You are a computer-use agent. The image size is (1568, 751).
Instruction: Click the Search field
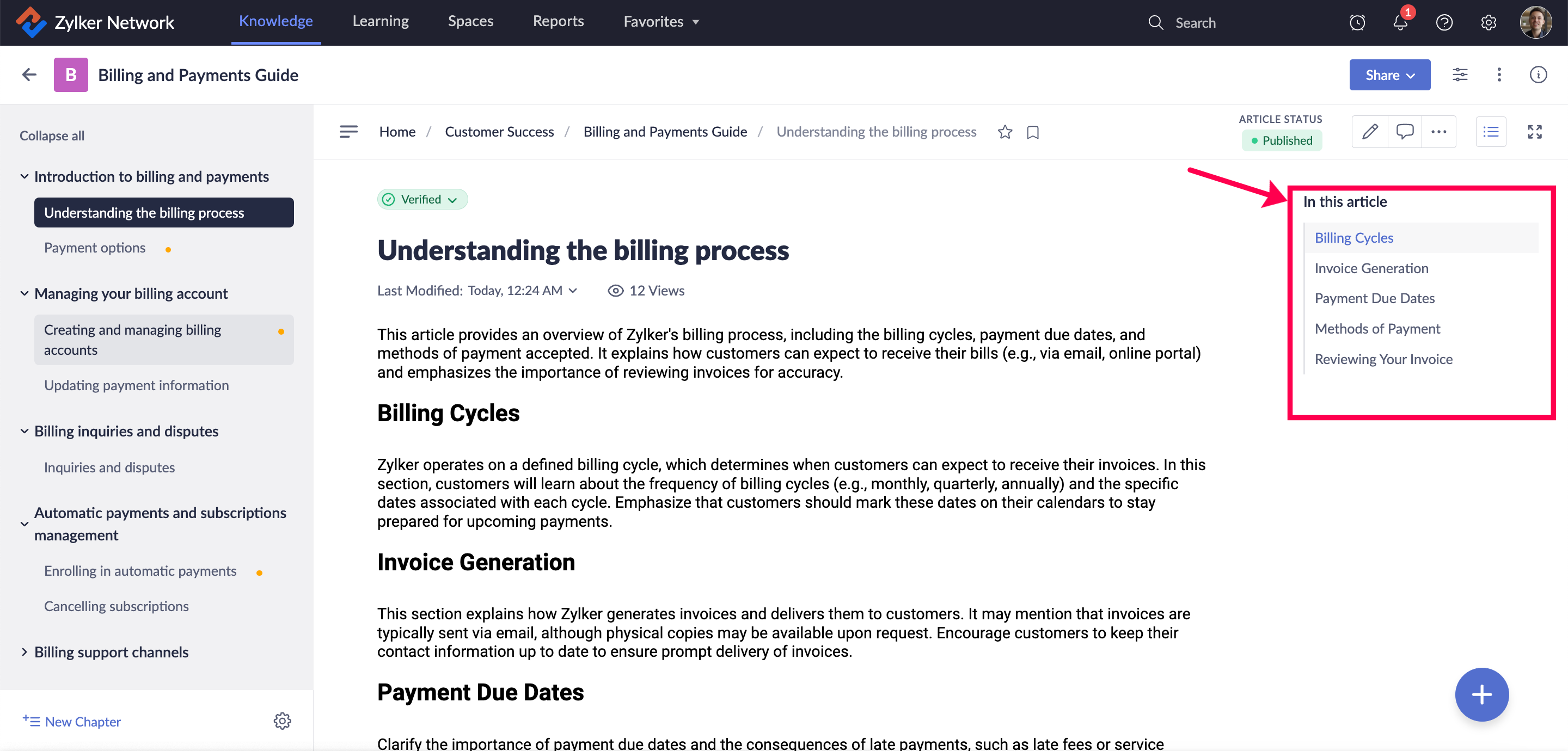point(1195,22)
